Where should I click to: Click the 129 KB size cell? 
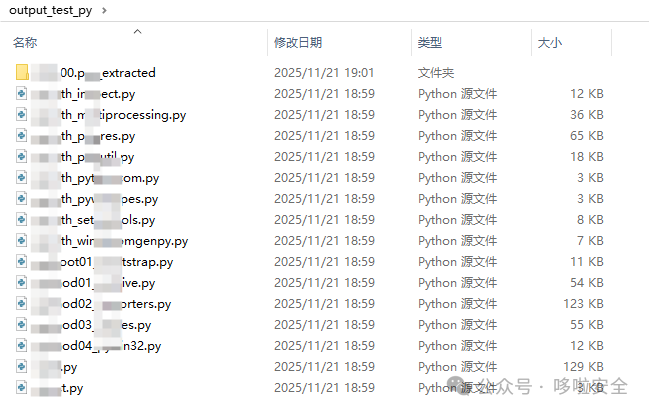click(x=584, y=367)
